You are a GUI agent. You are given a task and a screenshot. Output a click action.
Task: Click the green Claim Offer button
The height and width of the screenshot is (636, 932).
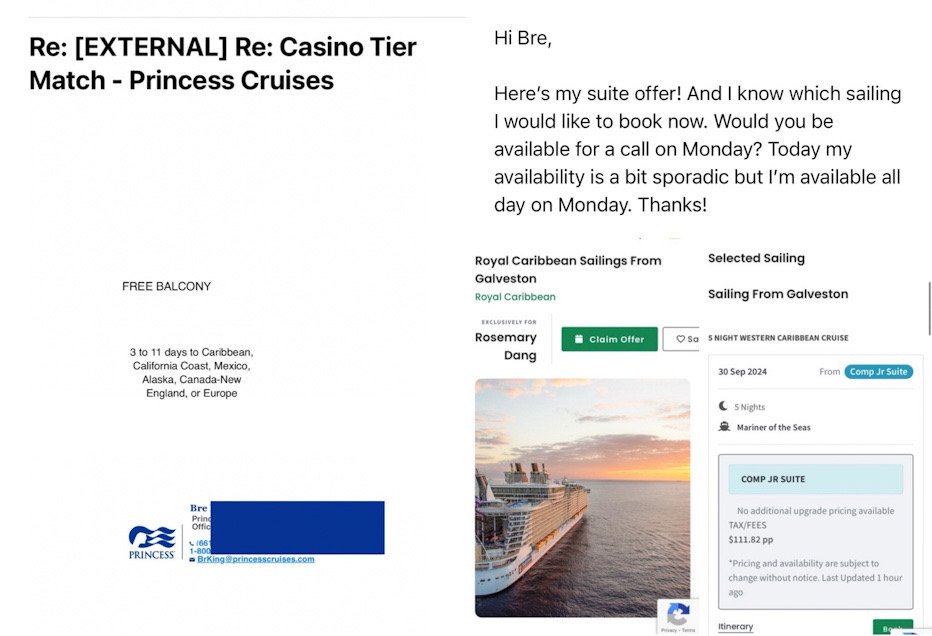click(609, 339)
